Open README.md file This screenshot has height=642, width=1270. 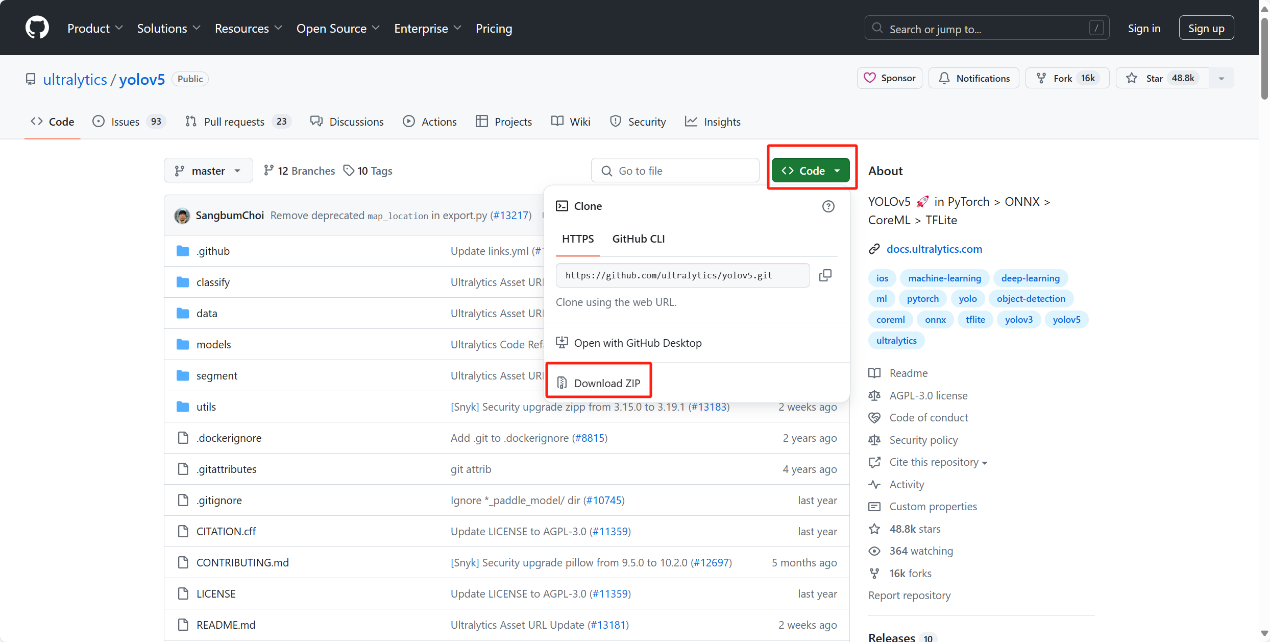coord(226,625)
